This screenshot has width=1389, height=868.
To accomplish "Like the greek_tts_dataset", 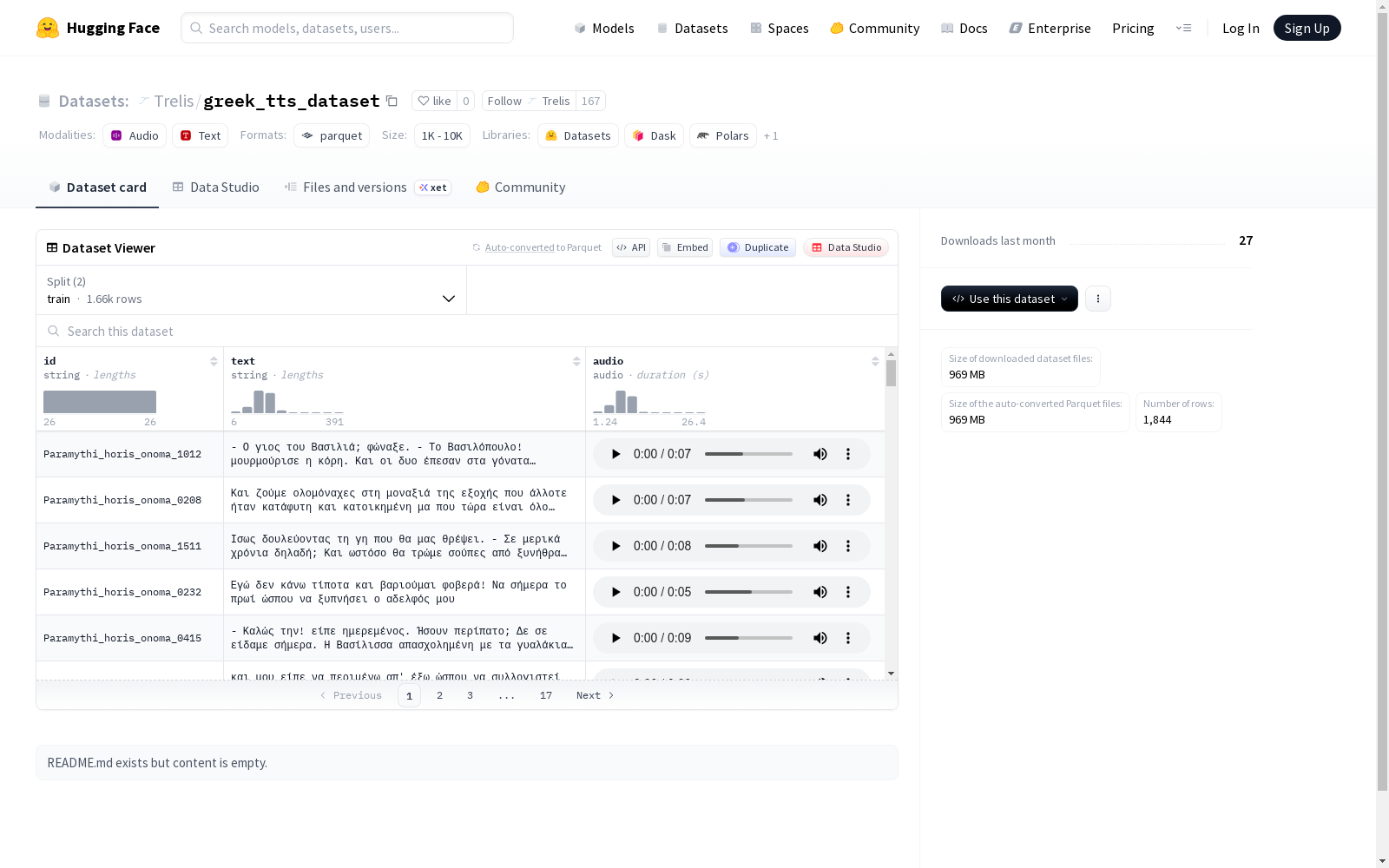I will [x=434, y=101].
